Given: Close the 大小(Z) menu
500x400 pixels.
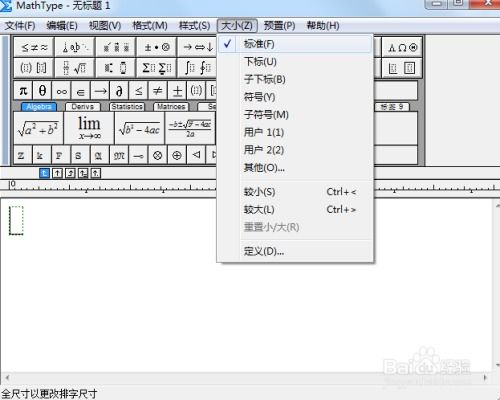Looking at the screenshot, I should tap(237, 26).
